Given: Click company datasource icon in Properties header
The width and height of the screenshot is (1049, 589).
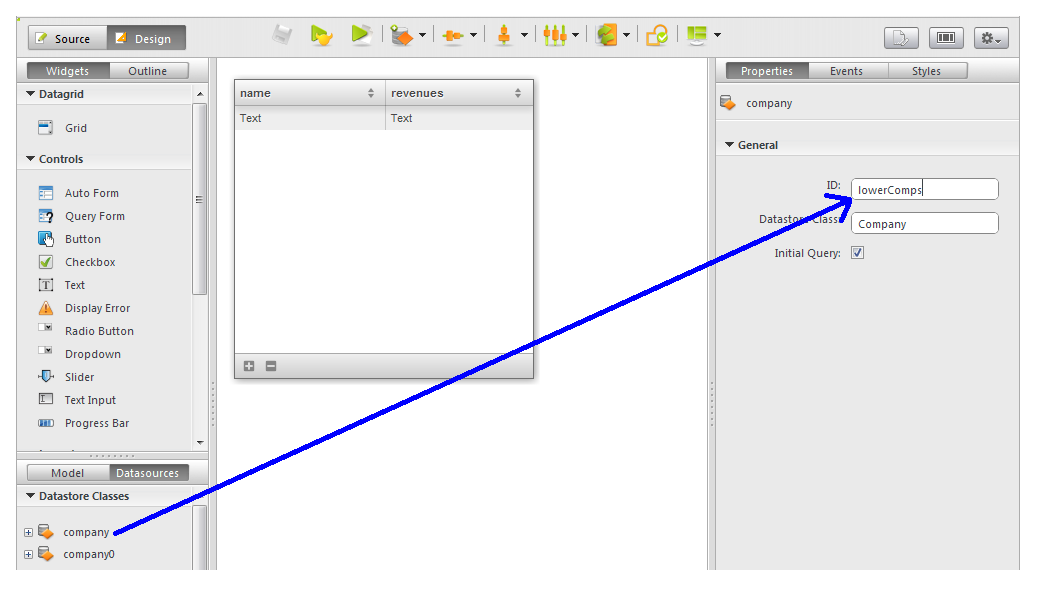Looking at the screenshot, I should click(x=728, y=103).
